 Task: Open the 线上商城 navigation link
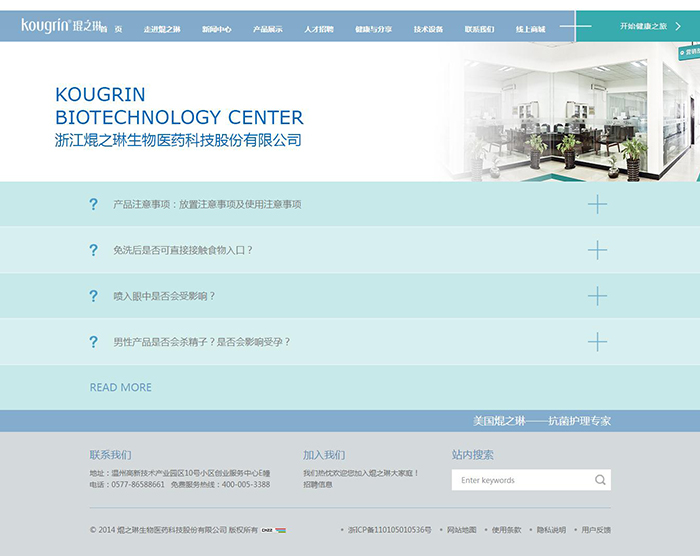tap(530, 29)
